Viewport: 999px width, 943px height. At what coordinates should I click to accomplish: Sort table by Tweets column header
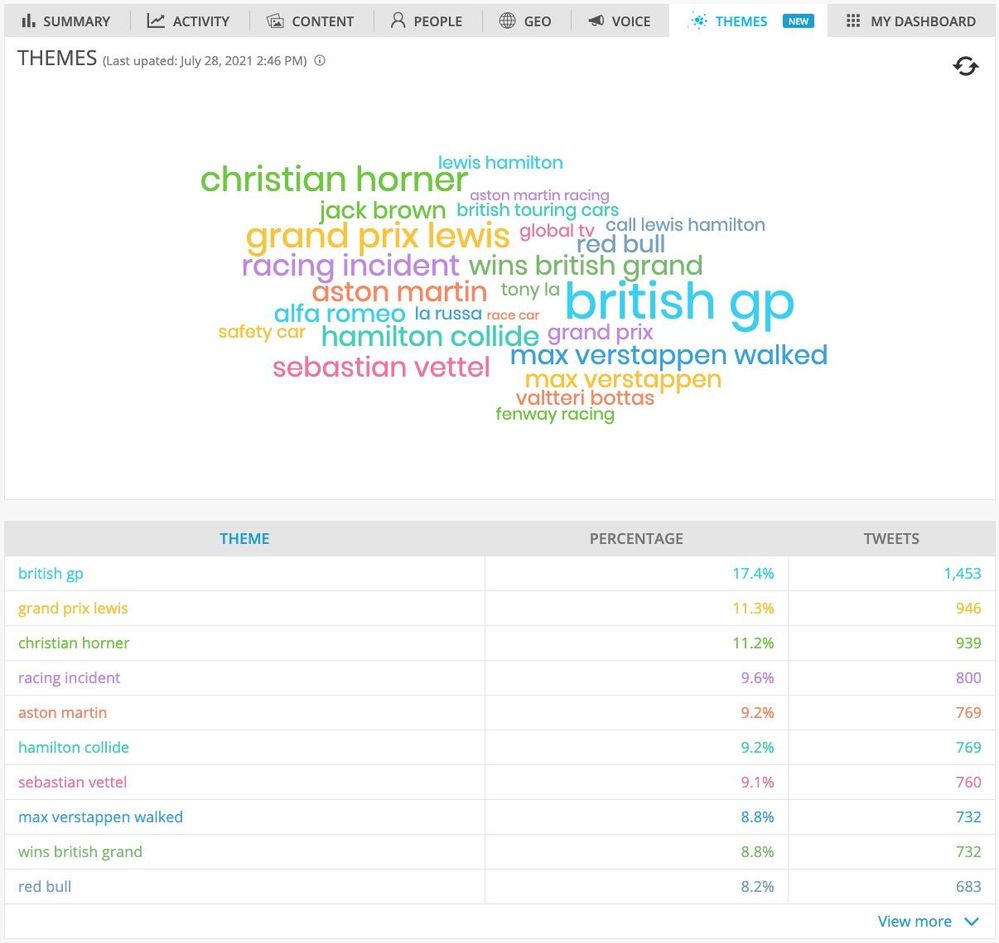pyautogui.click(x=891, y=538)
